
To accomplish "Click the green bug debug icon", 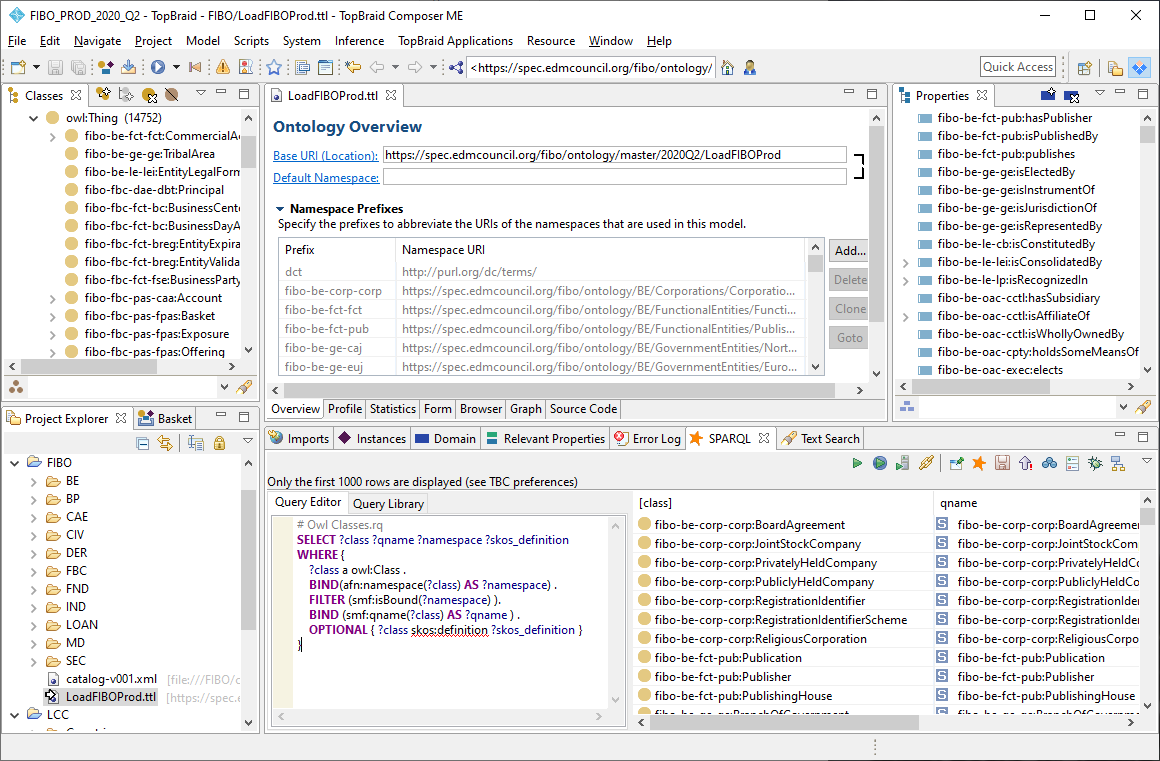I will 1095,463.
